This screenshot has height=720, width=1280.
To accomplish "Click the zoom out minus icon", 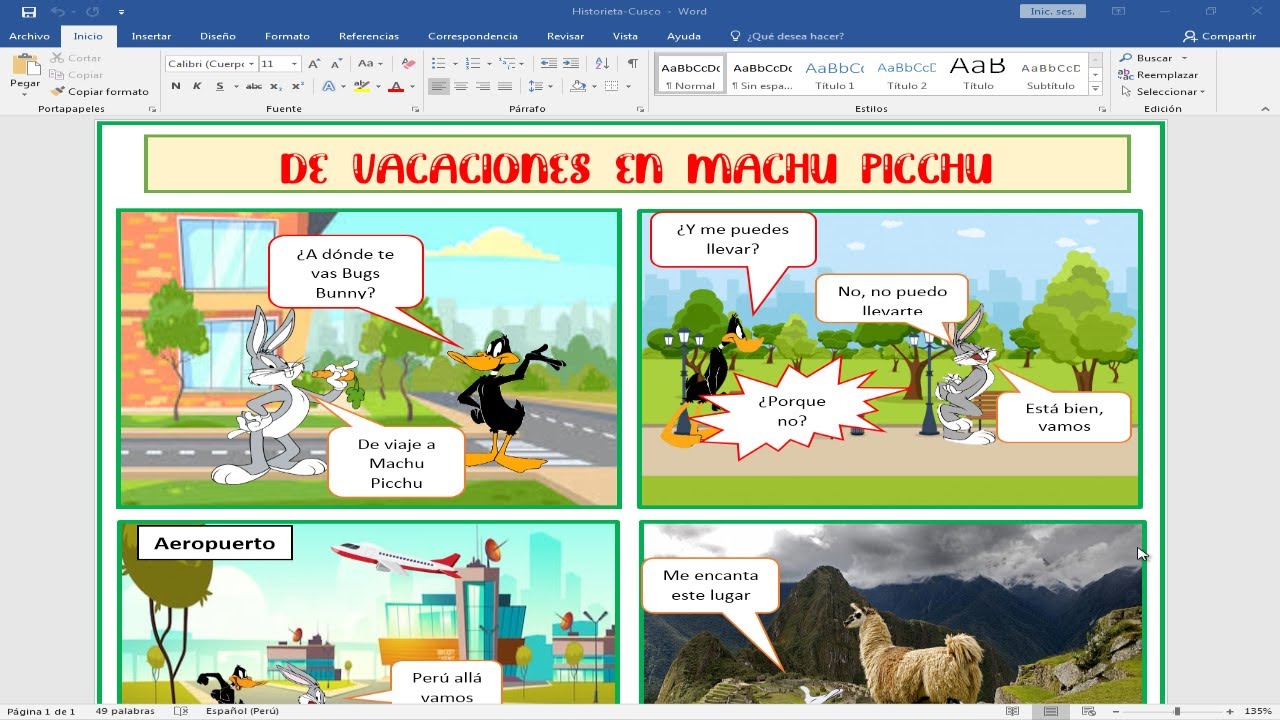I will [1115, 711].
